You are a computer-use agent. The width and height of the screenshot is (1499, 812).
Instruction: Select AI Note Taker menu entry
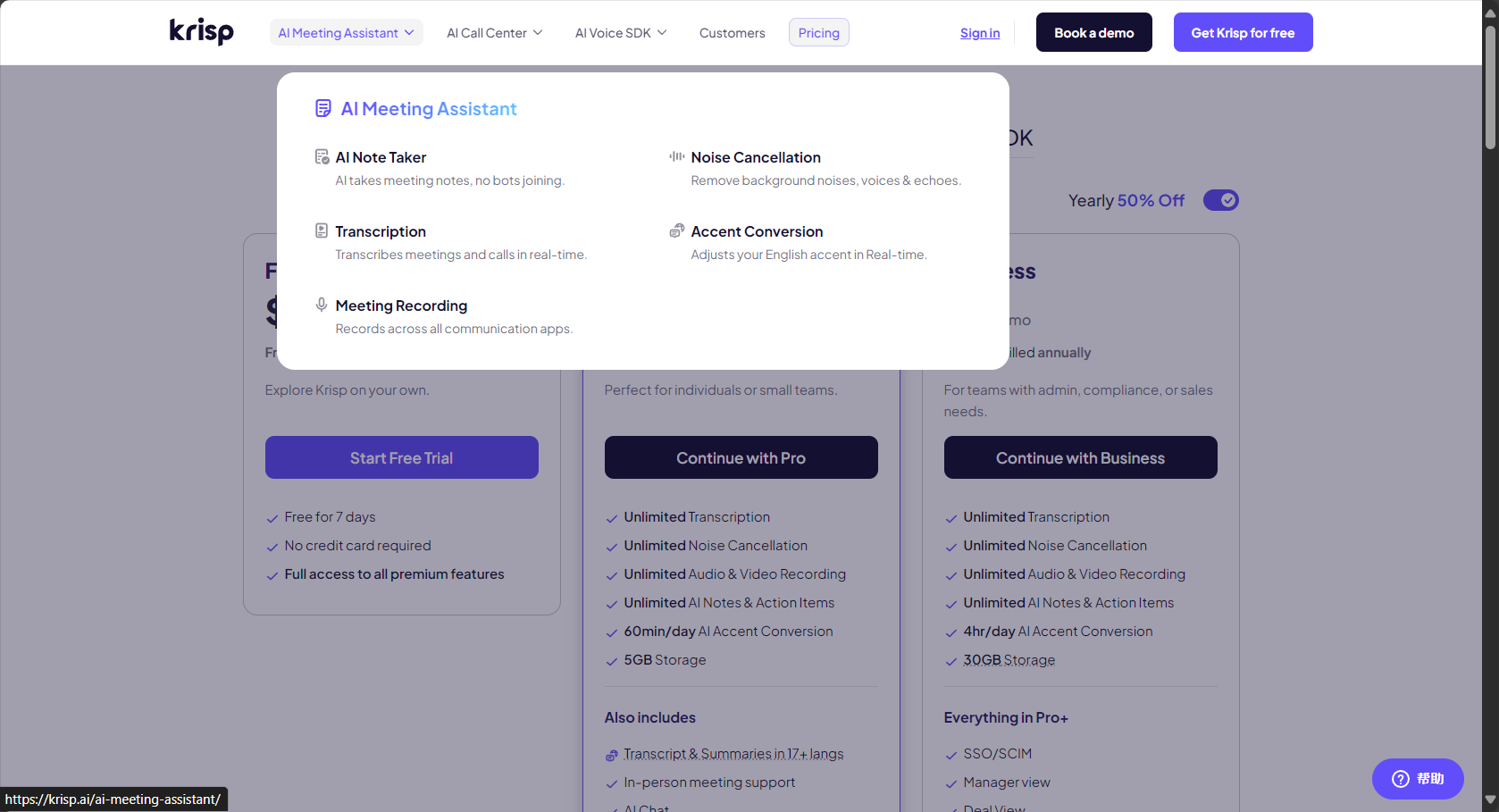pos(440,168)
